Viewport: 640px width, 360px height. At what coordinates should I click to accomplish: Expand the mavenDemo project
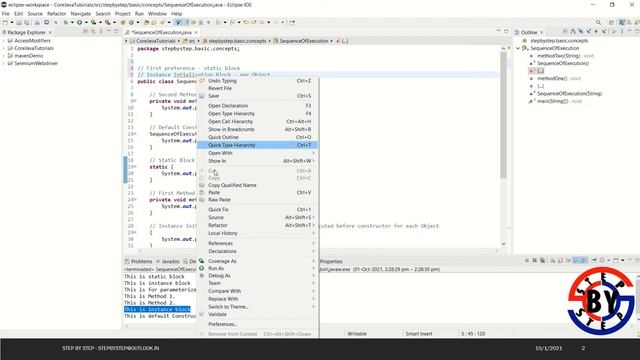pos(4,56)
